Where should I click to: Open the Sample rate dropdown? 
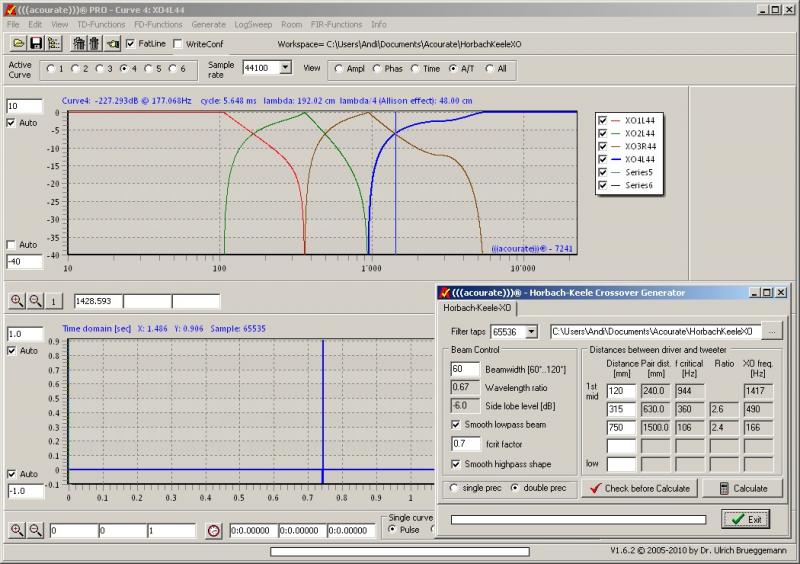pos(285,68)
